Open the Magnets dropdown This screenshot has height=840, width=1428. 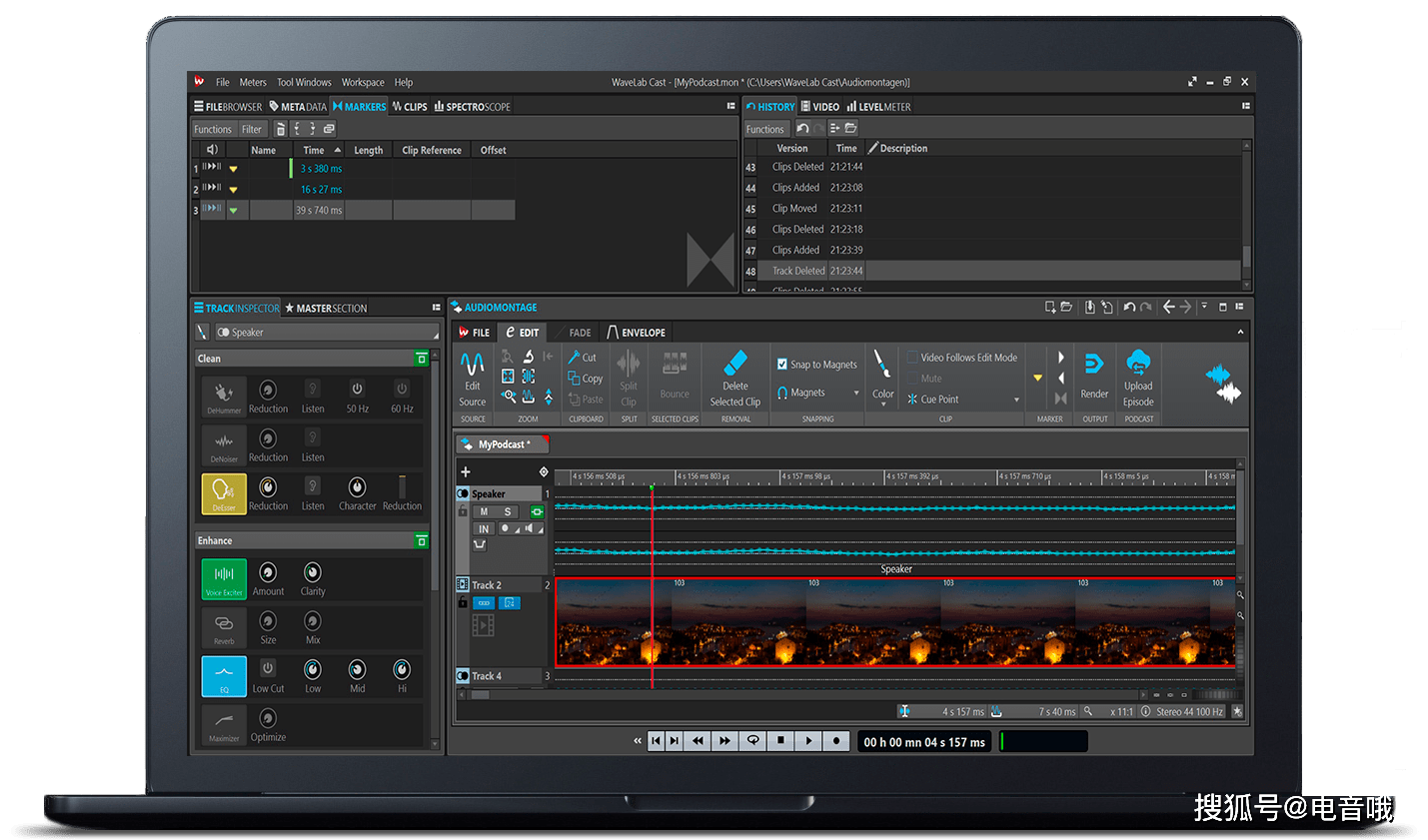click(856, 394)
